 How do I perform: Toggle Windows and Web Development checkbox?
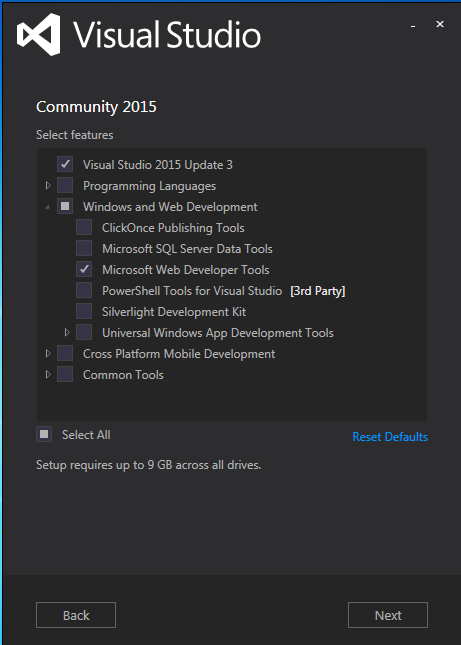point(65,206)
